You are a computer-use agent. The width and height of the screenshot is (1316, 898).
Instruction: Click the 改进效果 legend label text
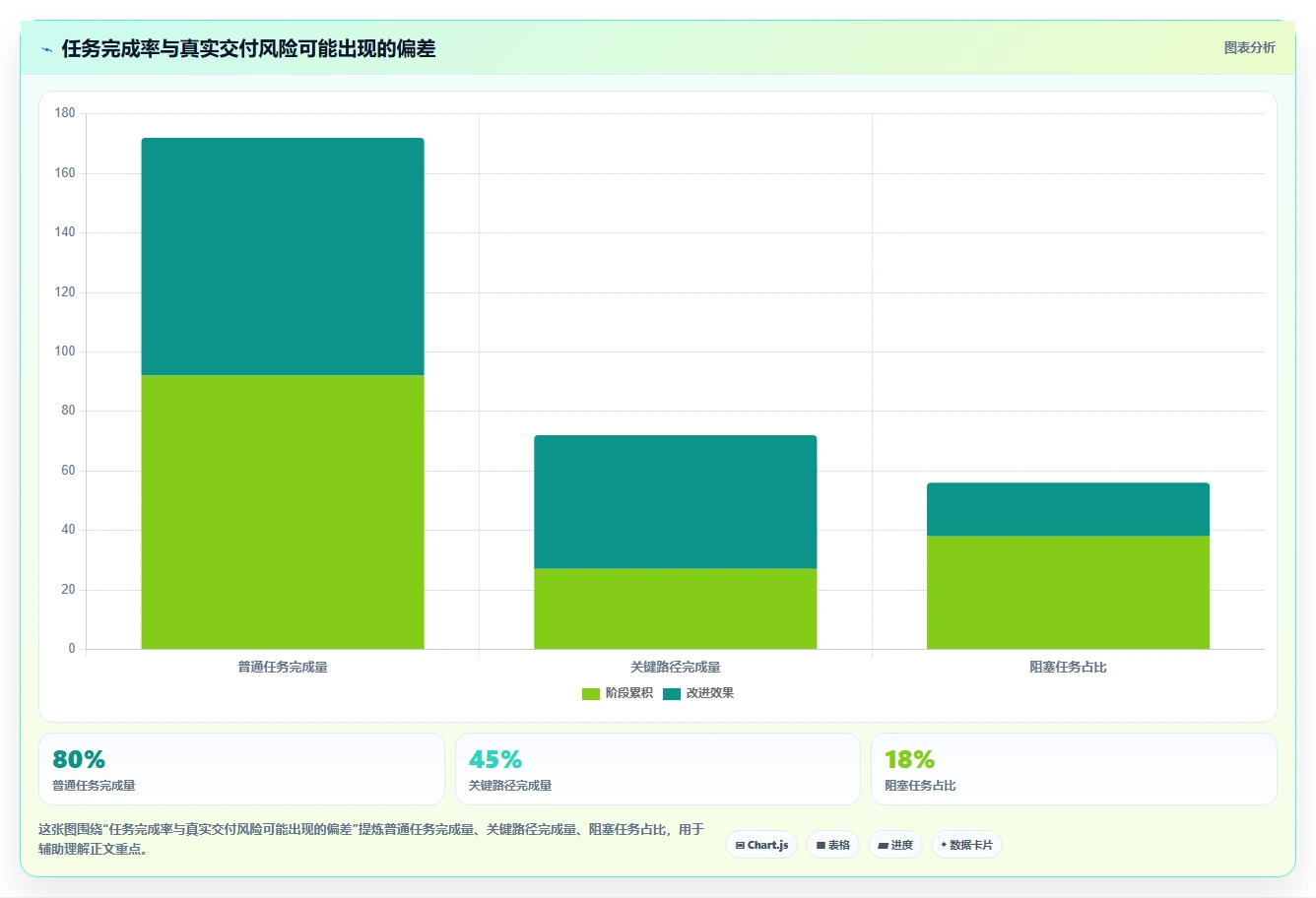(x=709, y=693)
